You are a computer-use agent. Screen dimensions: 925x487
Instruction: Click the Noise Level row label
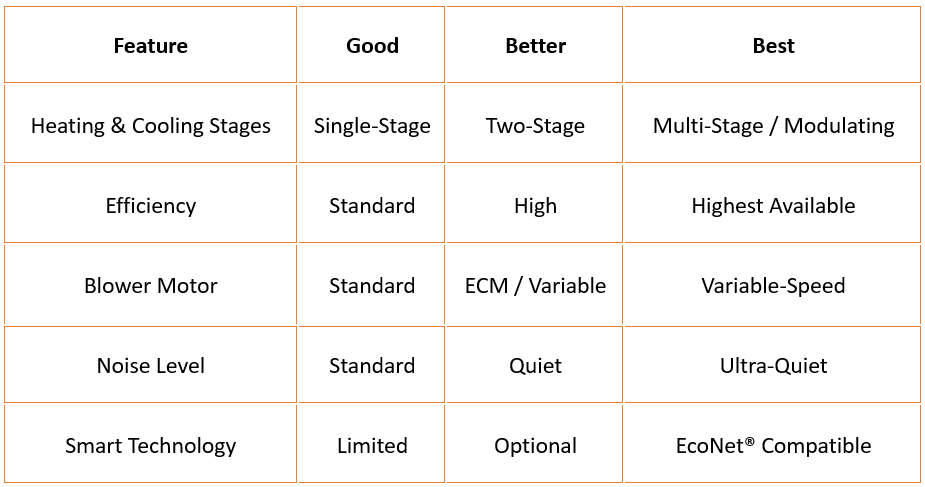(x=150, y=366)
